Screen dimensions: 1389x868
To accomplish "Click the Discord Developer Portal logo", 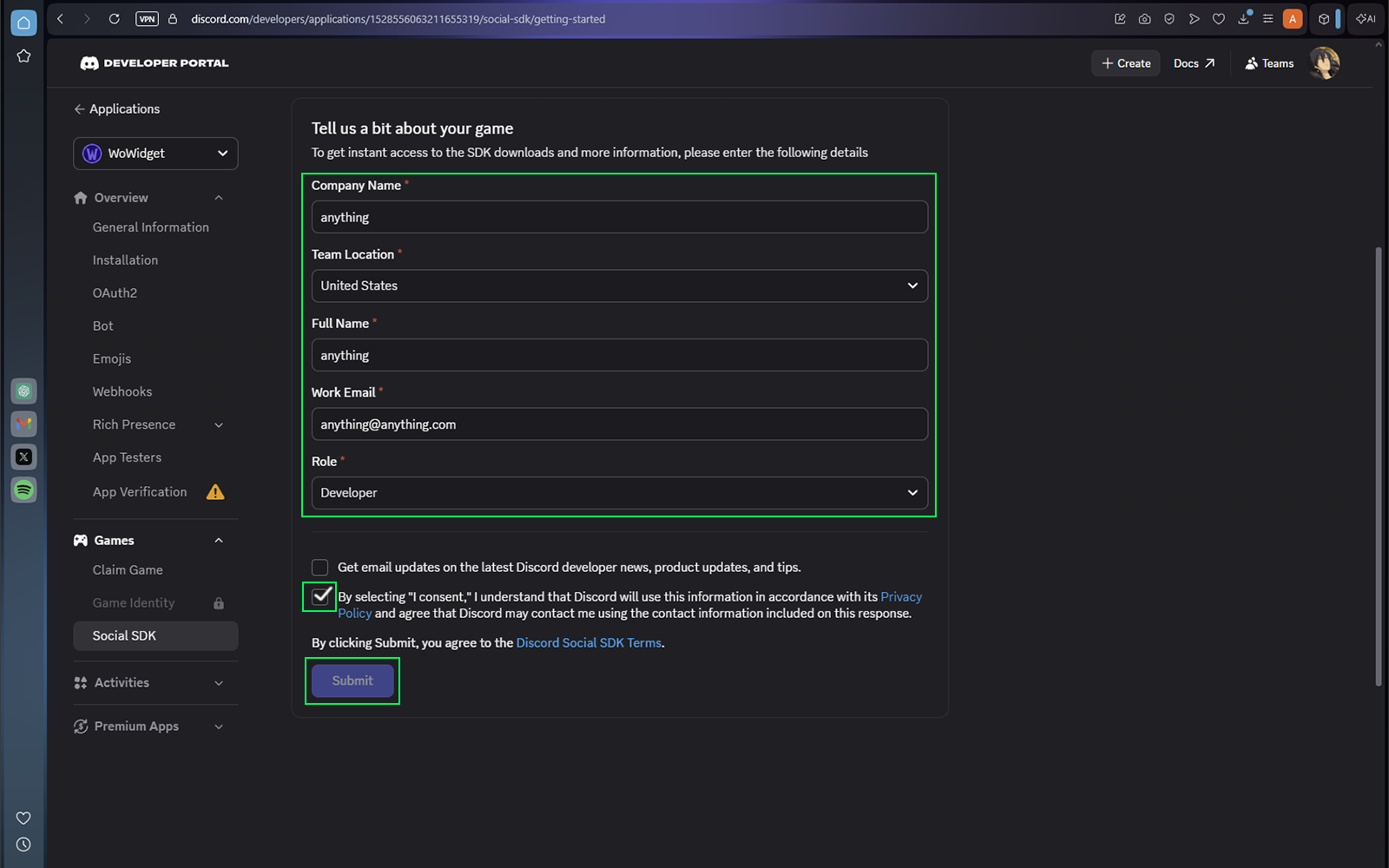I will pos(155,62).
